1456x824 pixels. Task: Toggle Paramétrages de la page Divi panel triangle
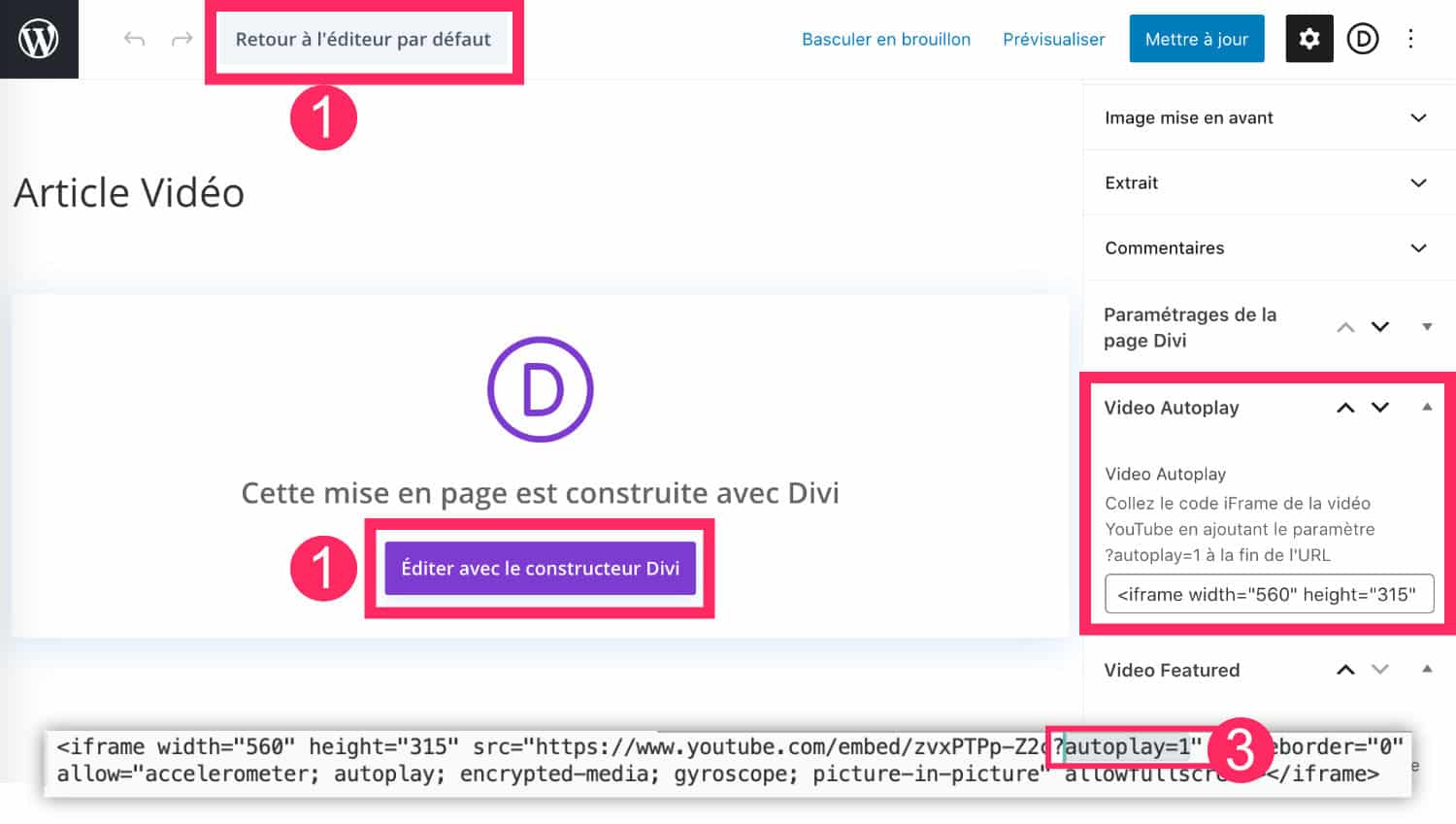point(1427,327)
